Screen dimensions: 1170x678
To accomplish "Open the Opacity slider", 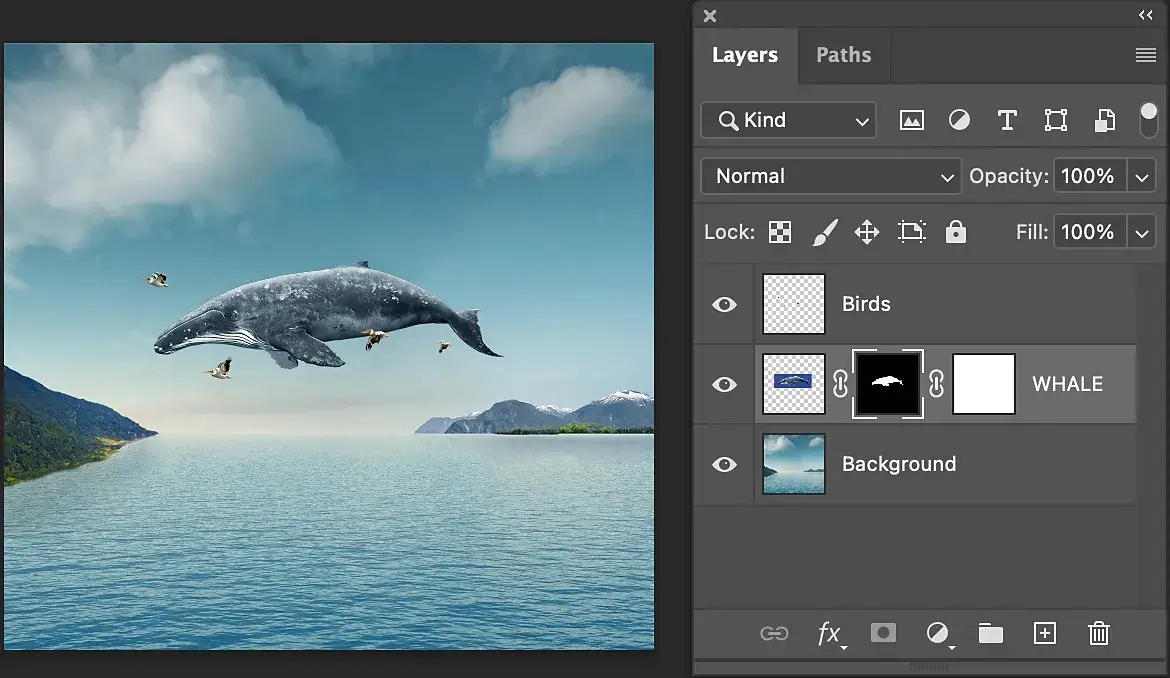I will [1142, 176].
